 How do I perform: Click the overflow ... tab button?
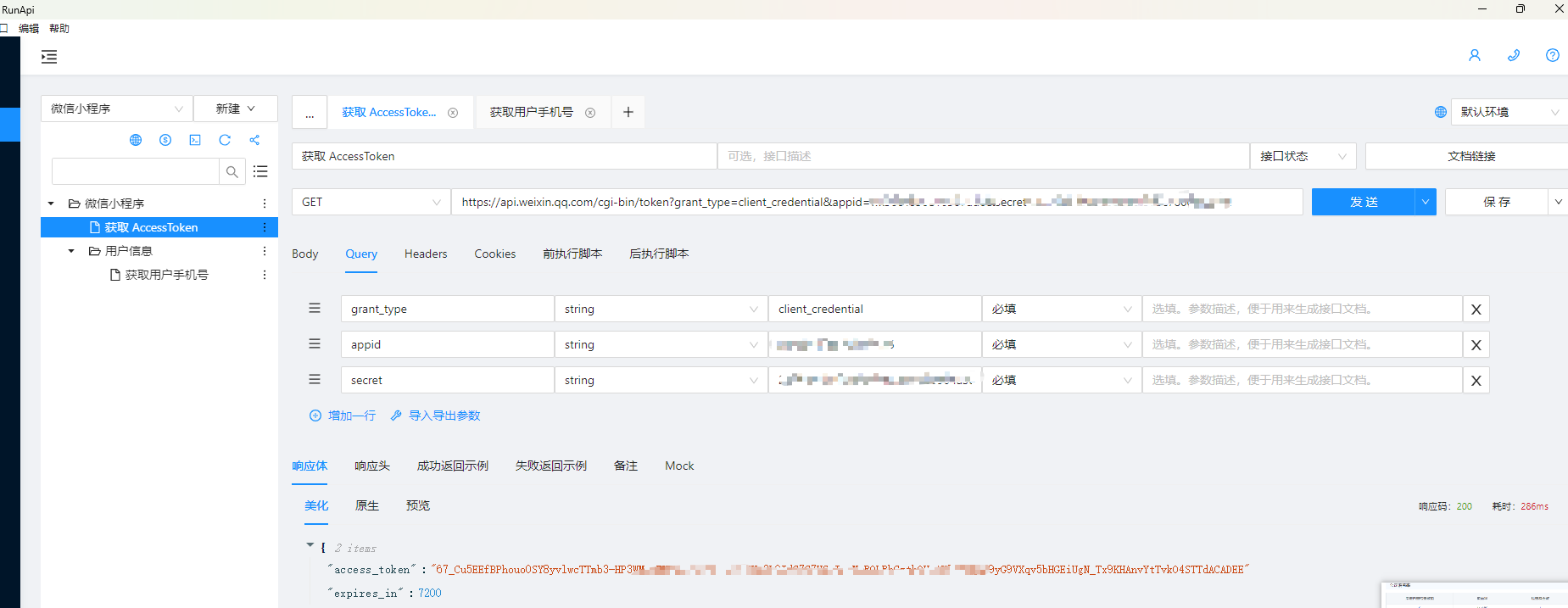pyautogui.click(x=310, y=112)
